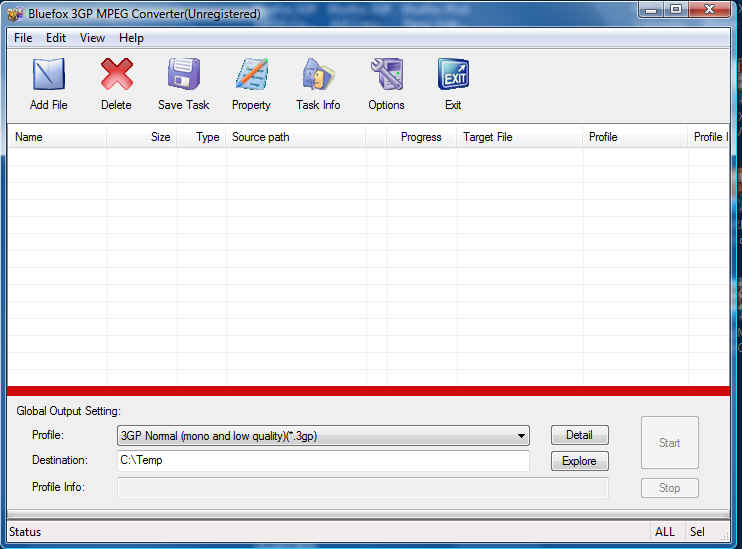This screenshot has width=742, height=549.
Task: Click the red Delete toolbar icon
Action: point(116,74)
